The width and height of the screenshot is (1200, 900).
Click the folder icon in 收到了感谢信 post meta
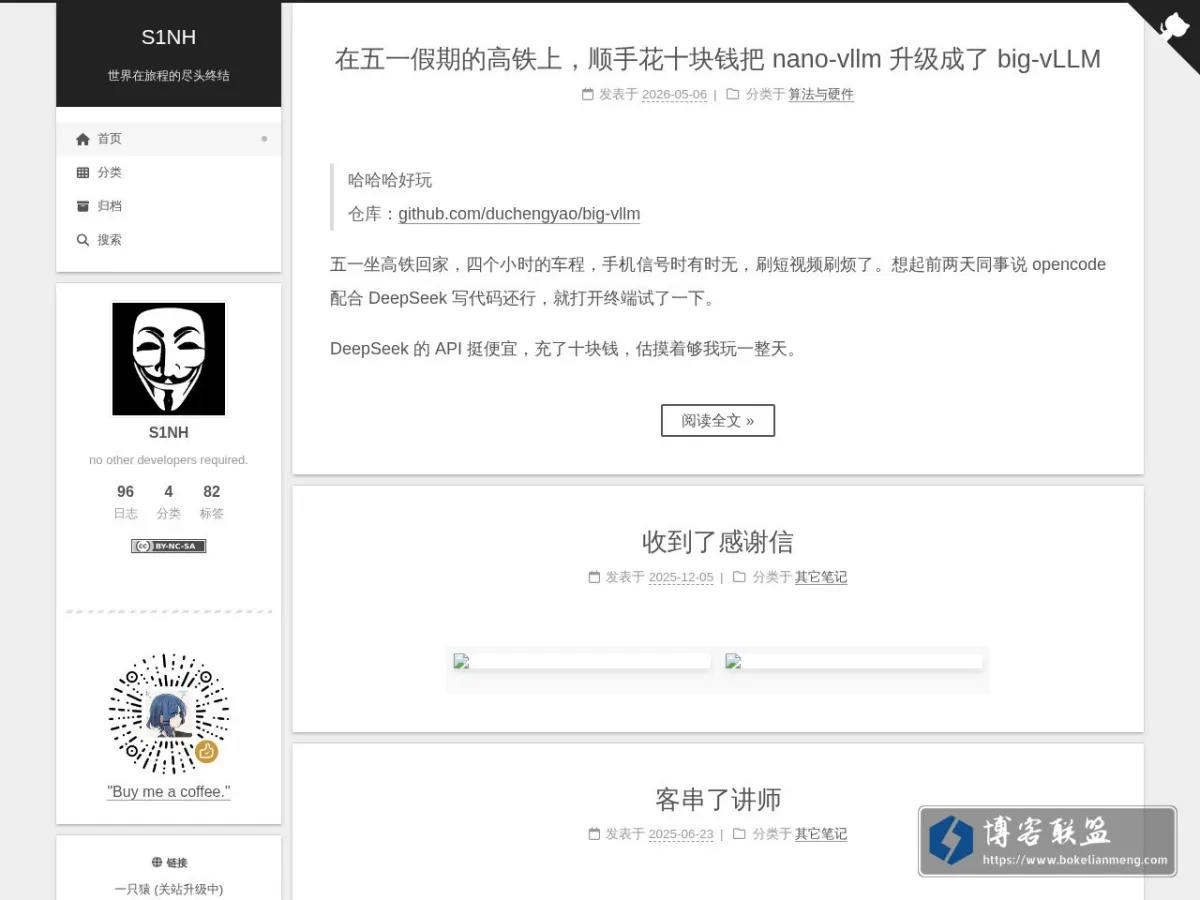740,577
